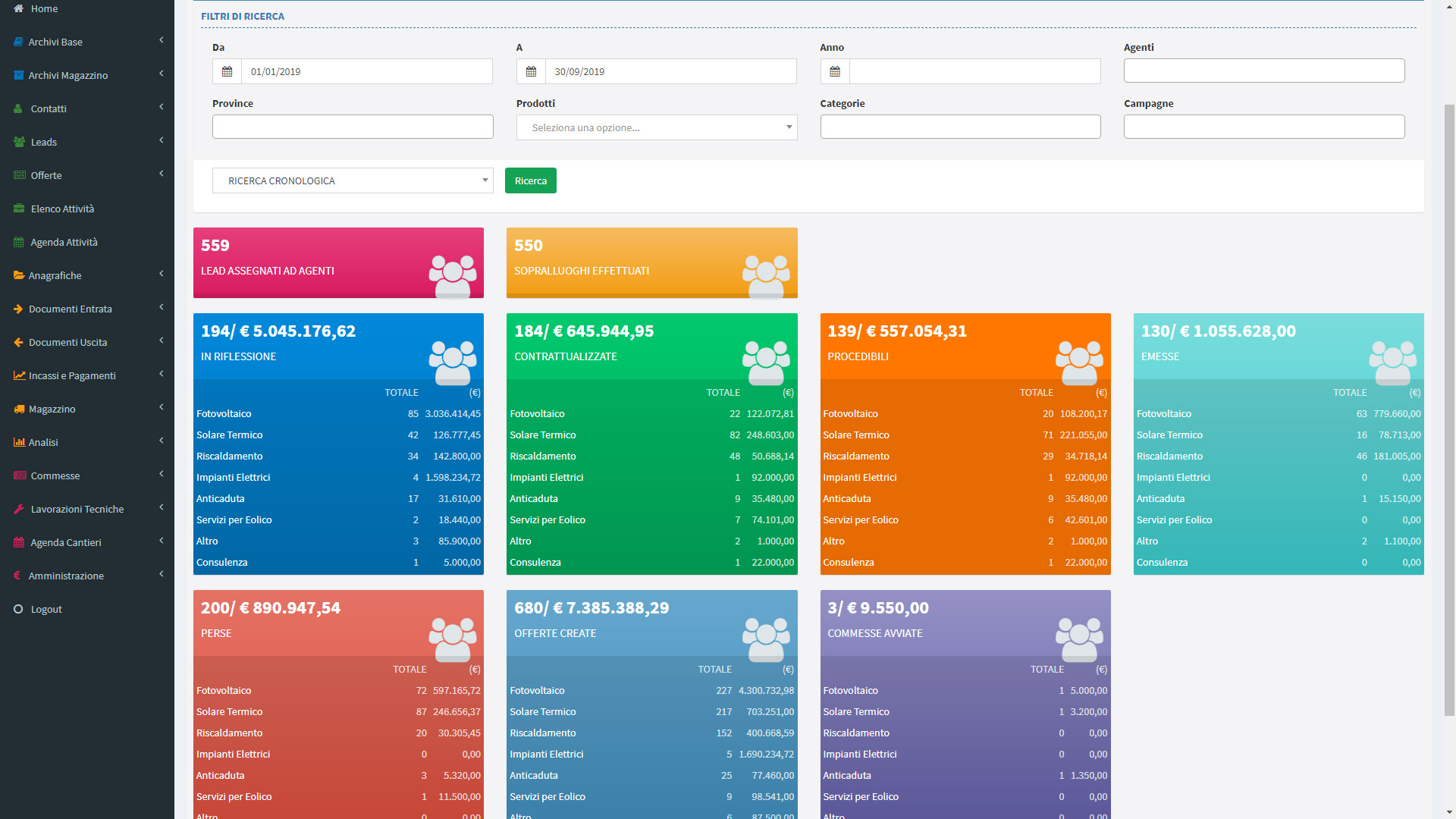Click the Agenda Attività calendar icon
The height and width of the screenshot is (819, 1456).
coord(19,242)
